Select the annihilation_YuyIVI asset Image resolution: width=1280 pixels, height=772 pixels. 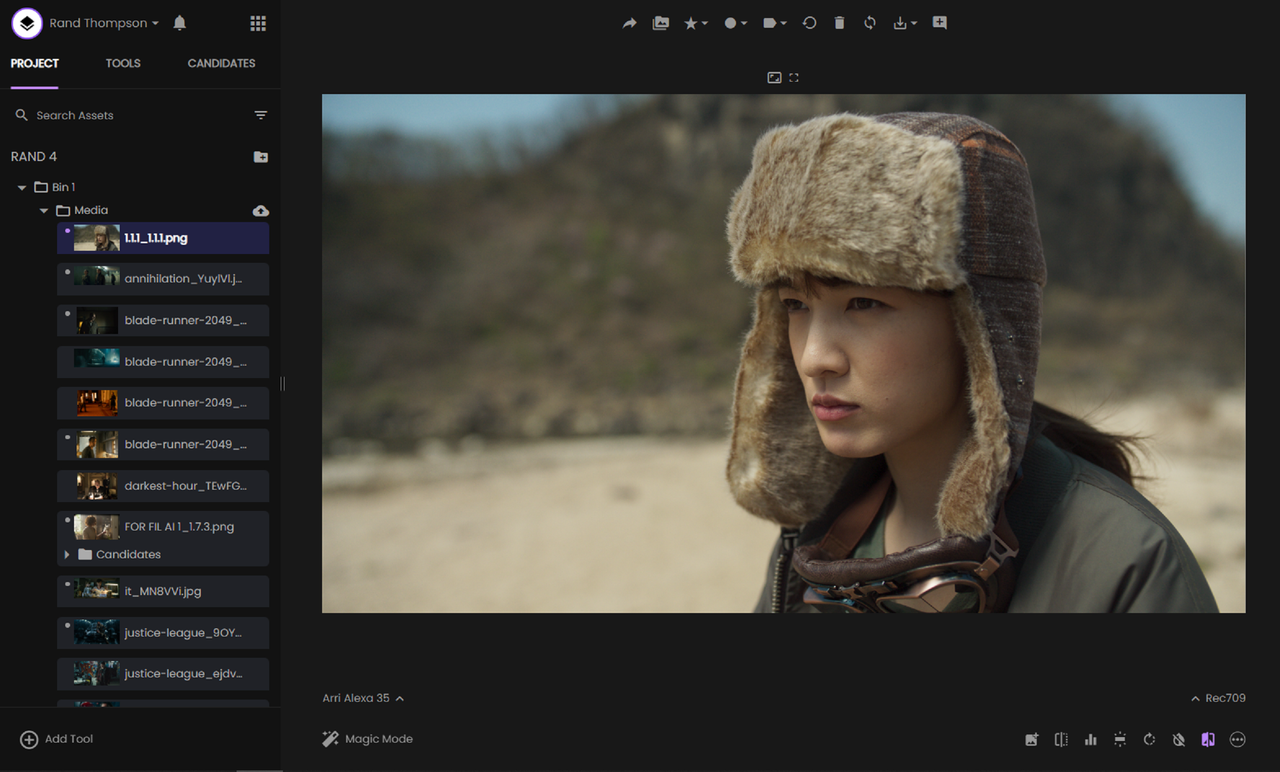tap(163, 279)
